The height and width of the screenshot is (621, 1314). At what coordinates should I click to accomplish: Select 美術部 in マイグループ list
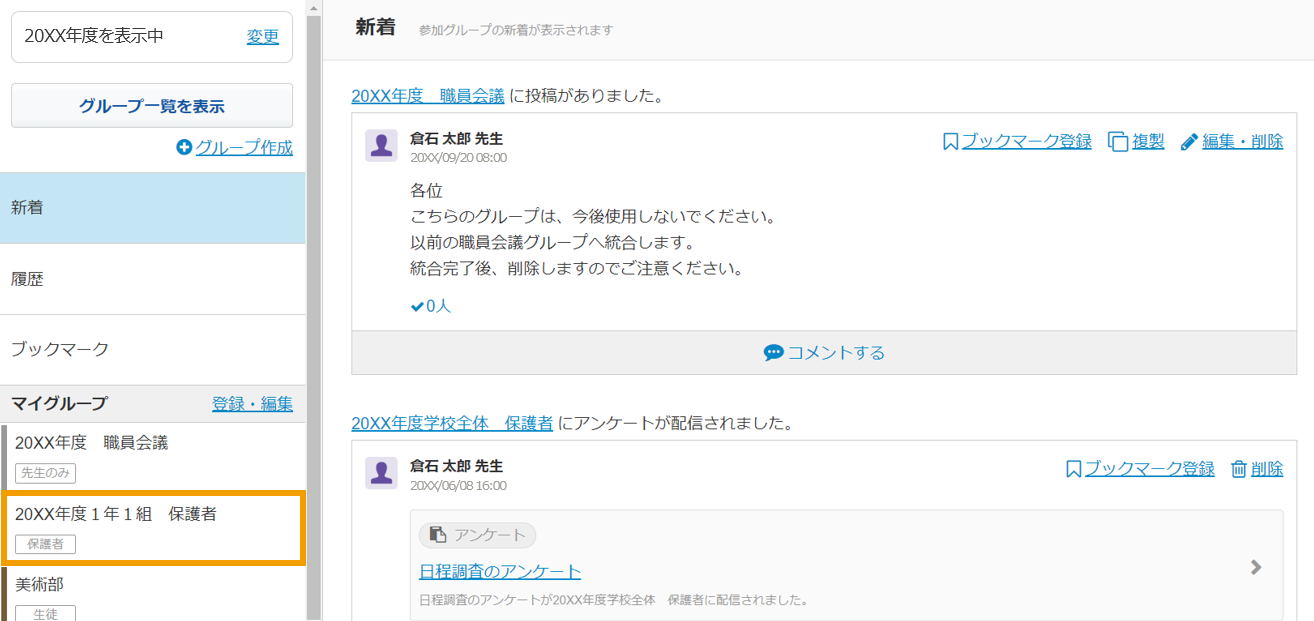pyautogui.click(x=153, y=595)
